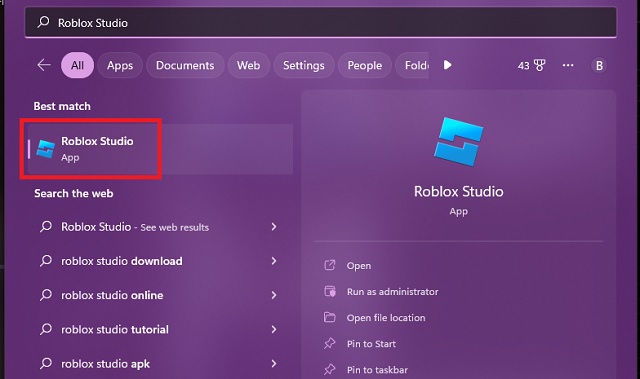Image resolution: width=640 pixels, height=379 pixels.
Task: Expand 'Roblox Studio - See web results' chevron
Action: coord(274,226)
